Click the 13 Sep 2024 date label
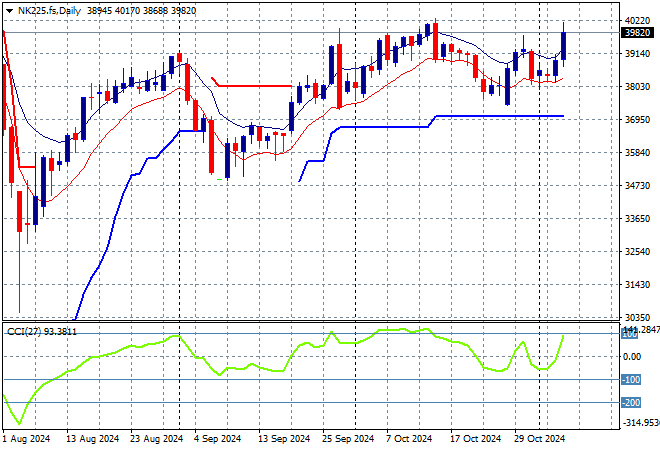Image resolution: width=660 pixels, height=450 pixels. click(284, 439)
